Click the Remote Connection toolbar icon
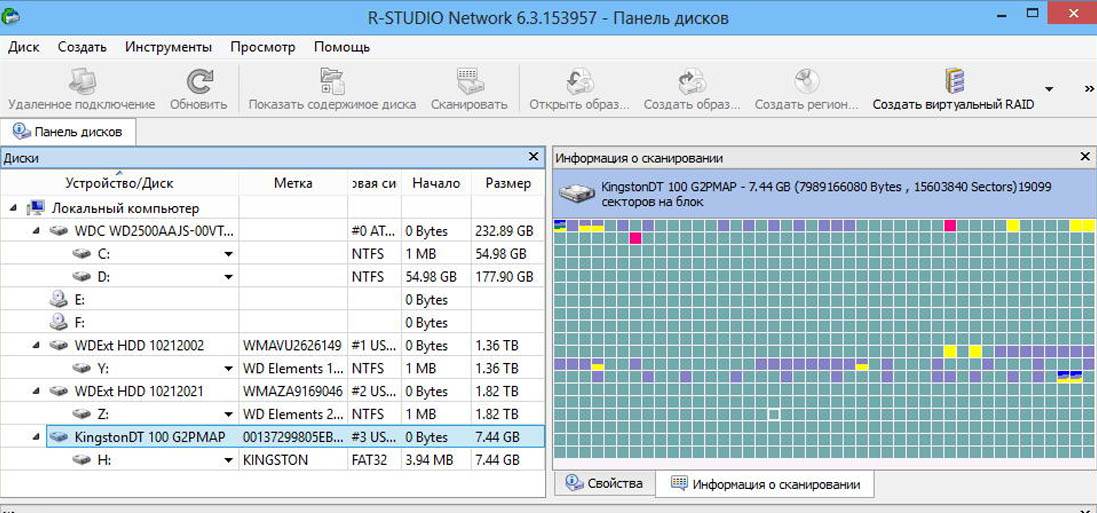The height and width of the screenshot is (513, 1097). pyautogui.click(x=81, y=82)
